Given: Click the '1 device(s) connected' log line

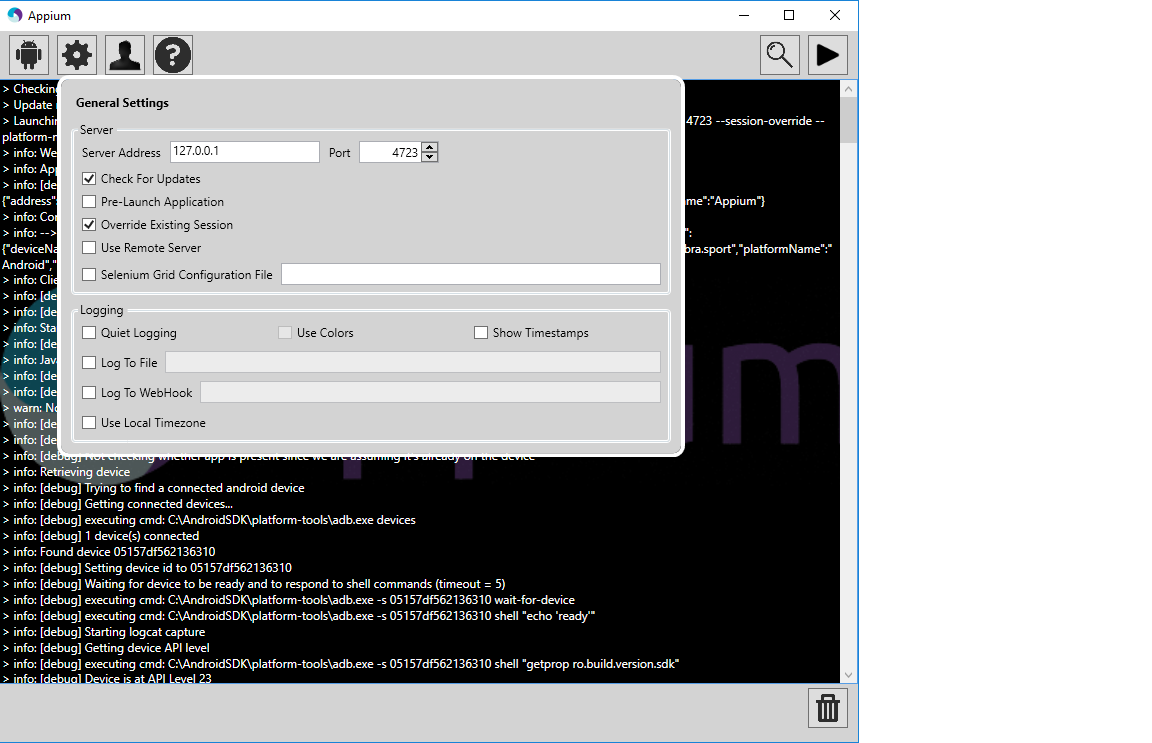Looking at the screenshot, I should click(x=101, y=536).
